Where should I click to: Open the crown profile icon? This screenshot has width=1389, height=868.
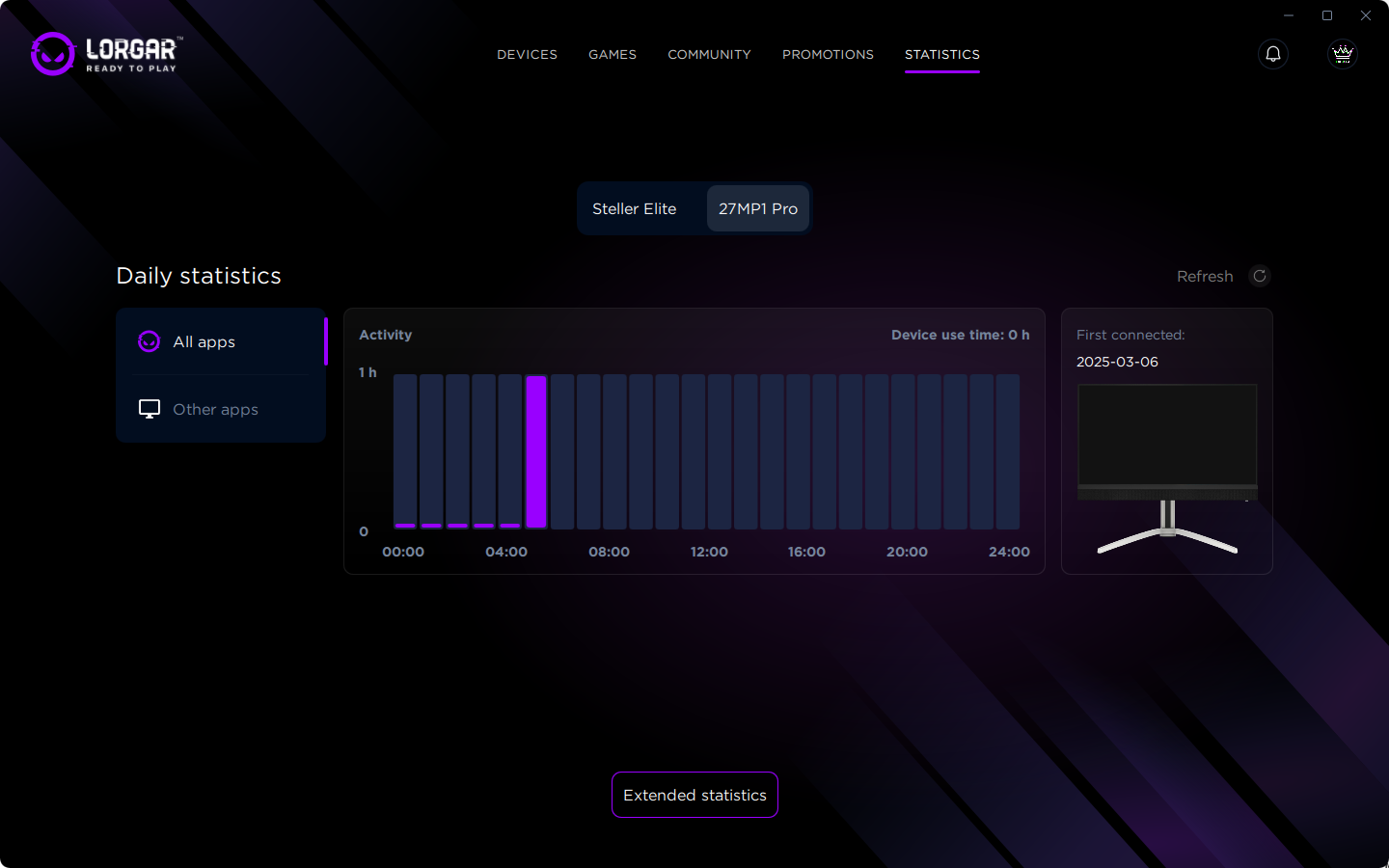tap(1343, 54)
